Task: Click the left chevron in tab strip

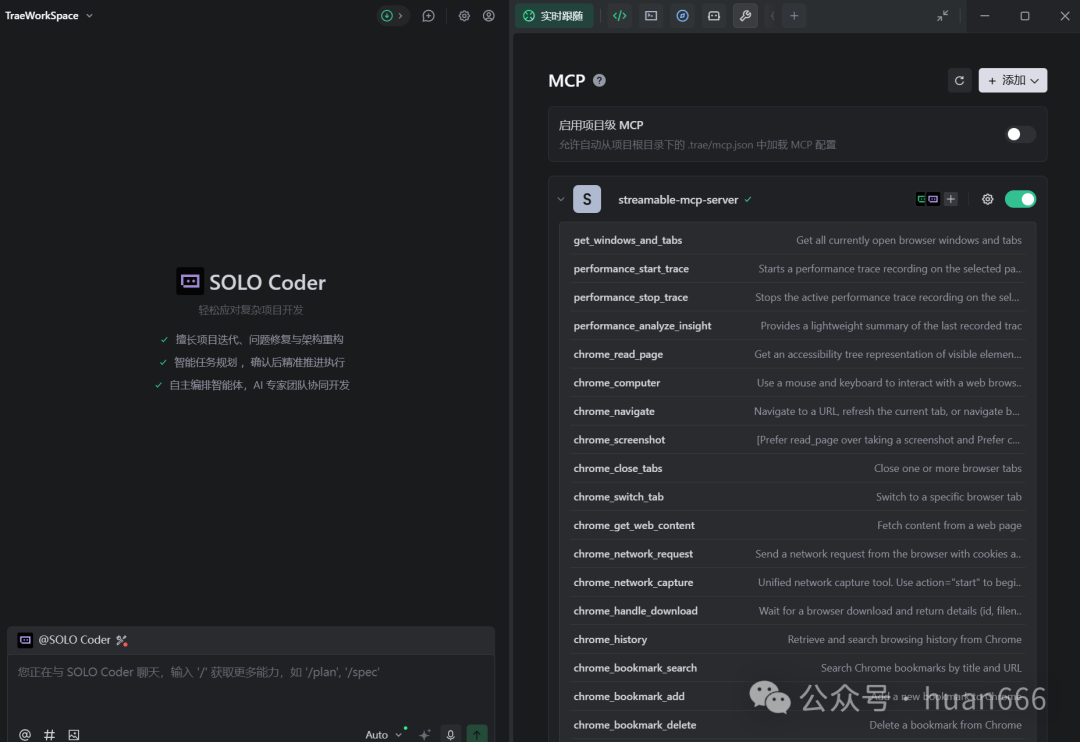Action: tap(772, 16)
